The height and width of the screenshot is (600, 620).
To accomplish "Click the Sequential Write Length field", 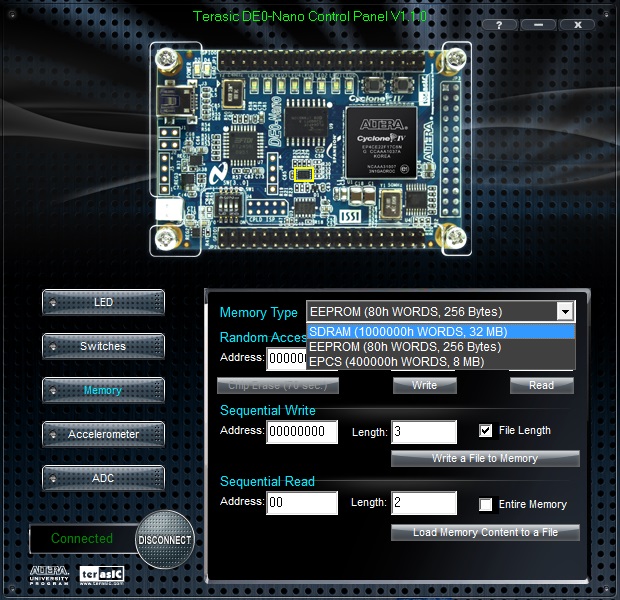I will [424, 432].
